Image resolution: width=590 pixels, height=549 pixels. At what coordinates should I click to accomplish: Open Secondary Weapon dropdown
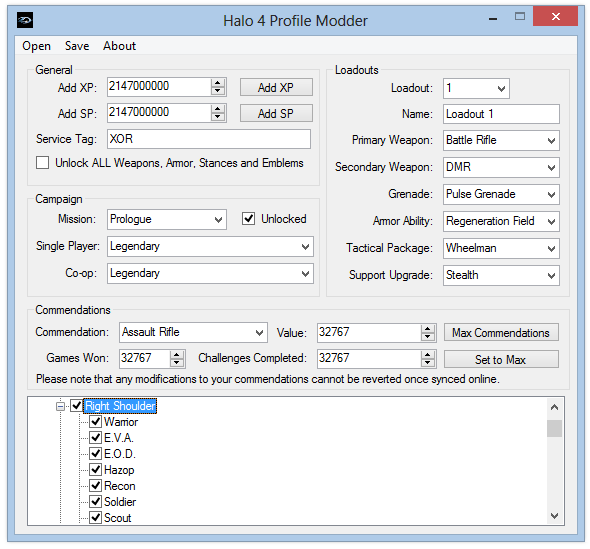[x=501, y=167]
